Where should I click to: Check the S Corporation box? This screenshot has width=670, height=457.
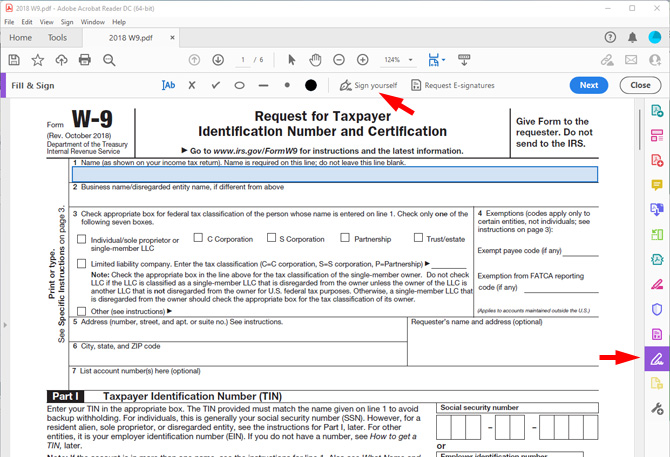tap(271, 237)
